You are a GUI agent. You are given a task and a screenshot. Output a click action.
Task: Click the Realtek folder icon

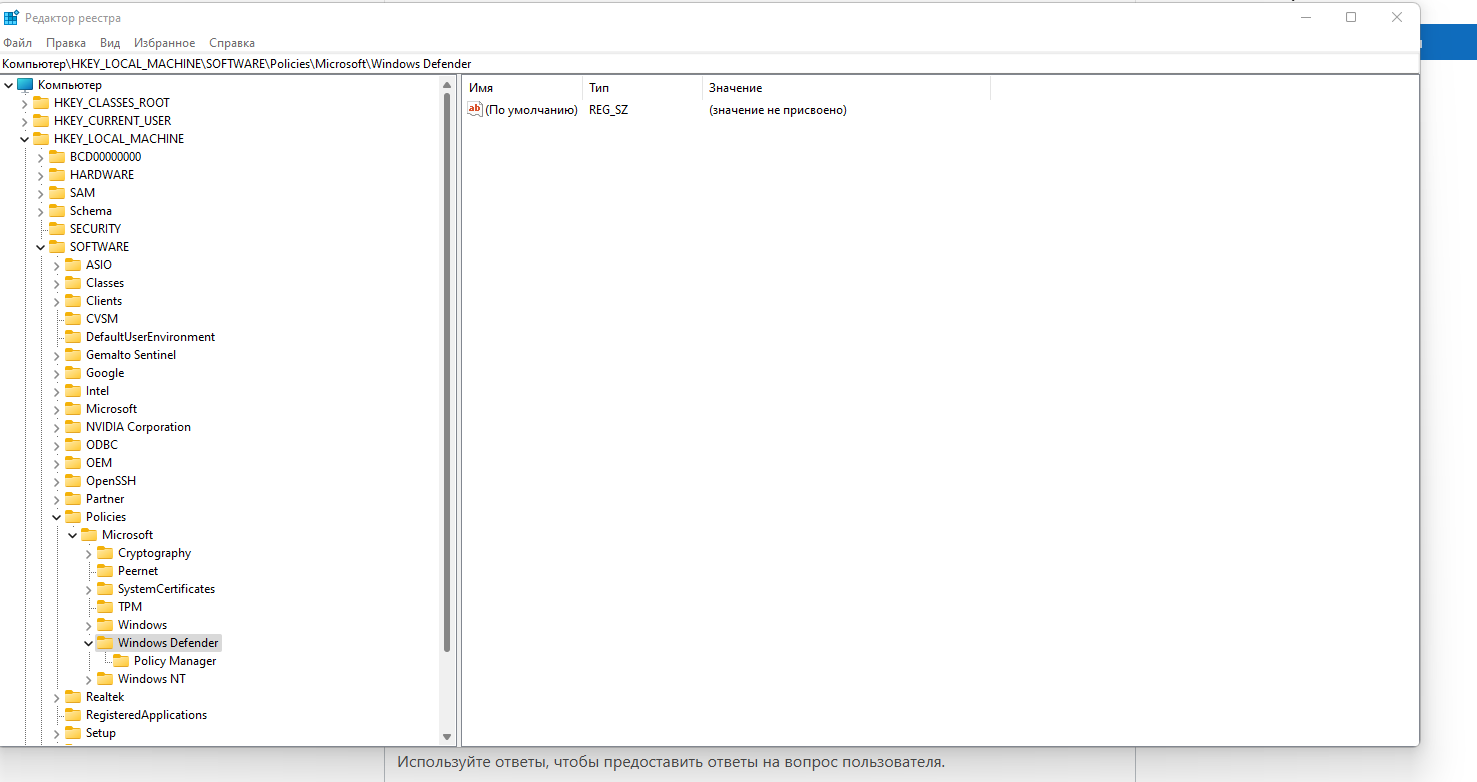tap(73, 697)
